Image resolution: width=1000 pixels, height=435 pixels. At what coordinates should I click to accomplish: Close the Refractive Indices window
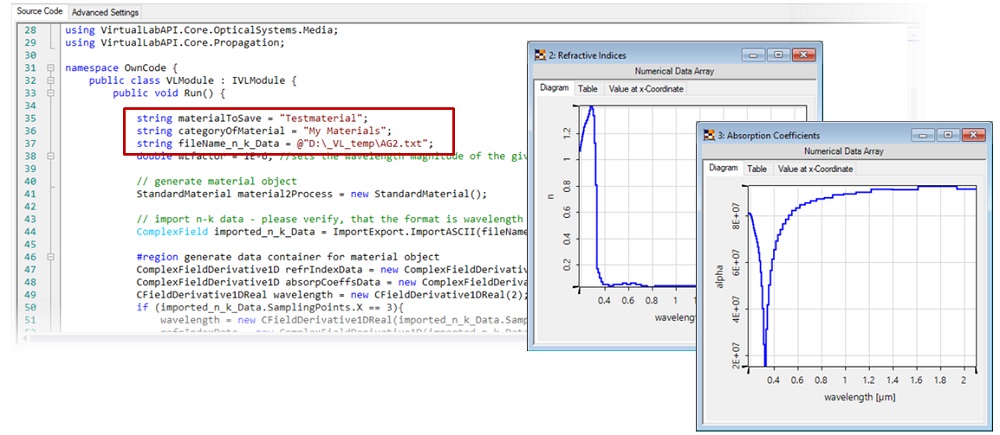point(803,55)
